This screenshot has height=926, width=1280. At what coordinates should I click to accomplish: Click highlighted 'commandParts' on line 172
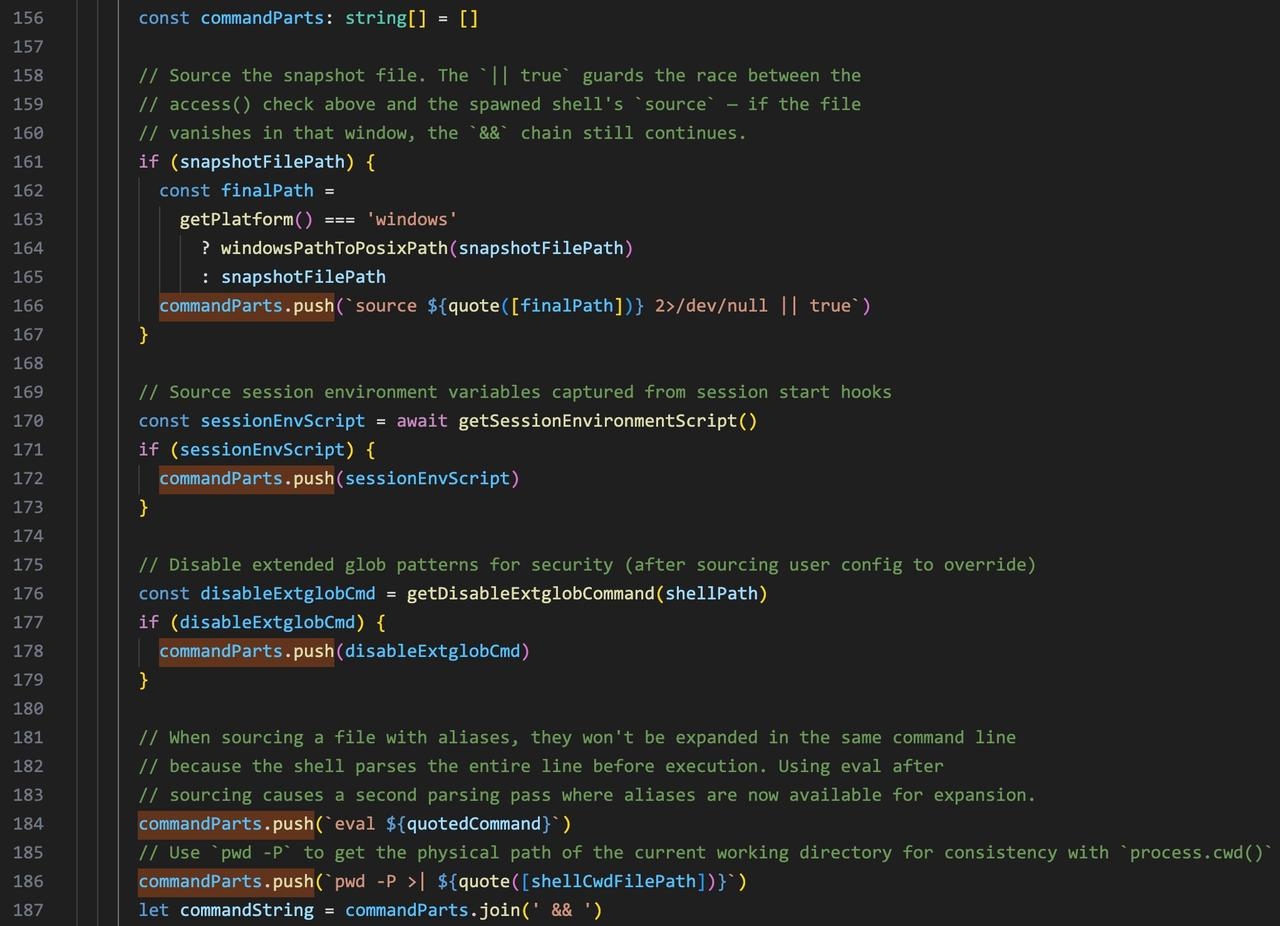(x=221, y=479)
